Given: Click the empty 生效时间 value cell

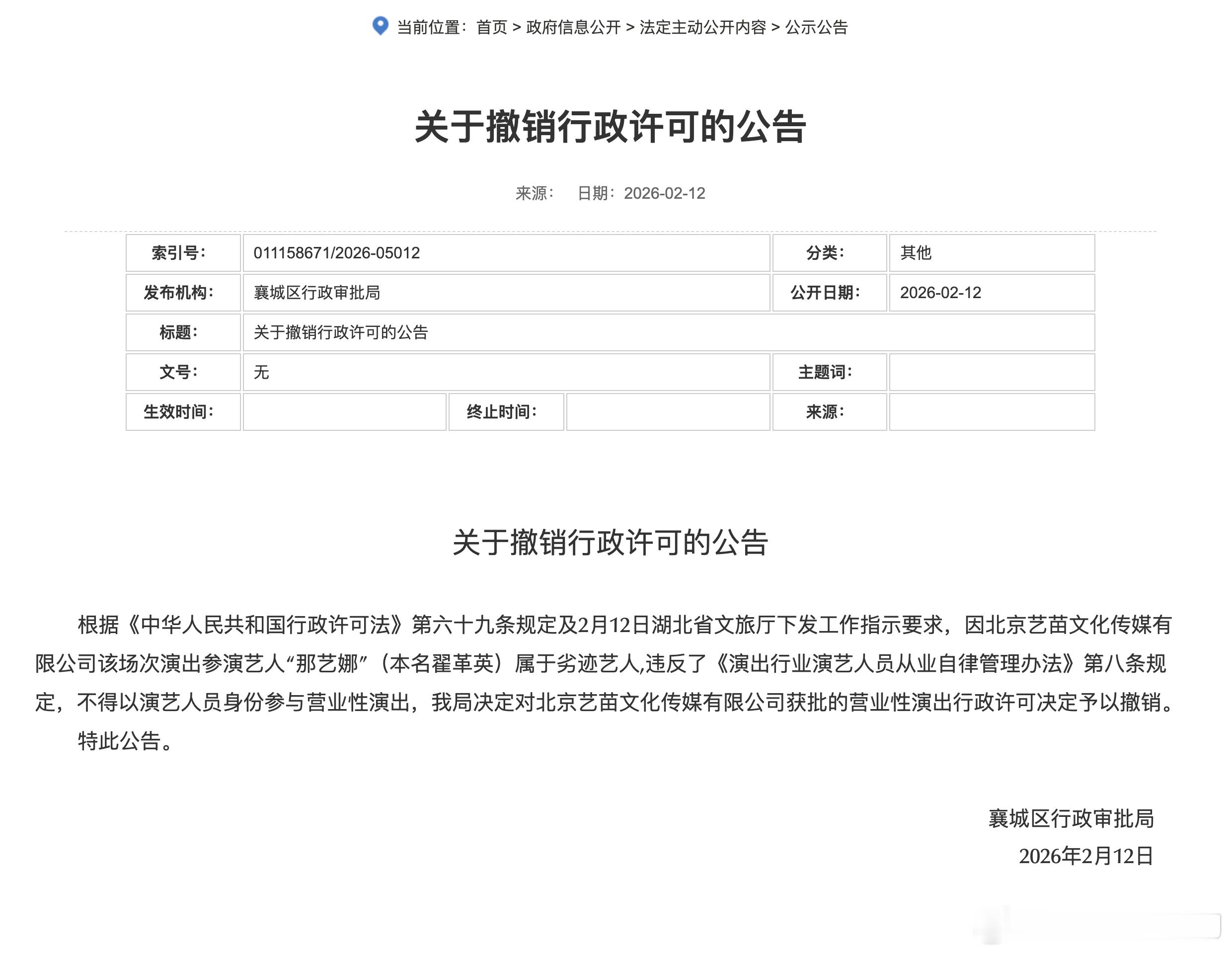Looking at the screenshot, I should click(x=344, y=412).
